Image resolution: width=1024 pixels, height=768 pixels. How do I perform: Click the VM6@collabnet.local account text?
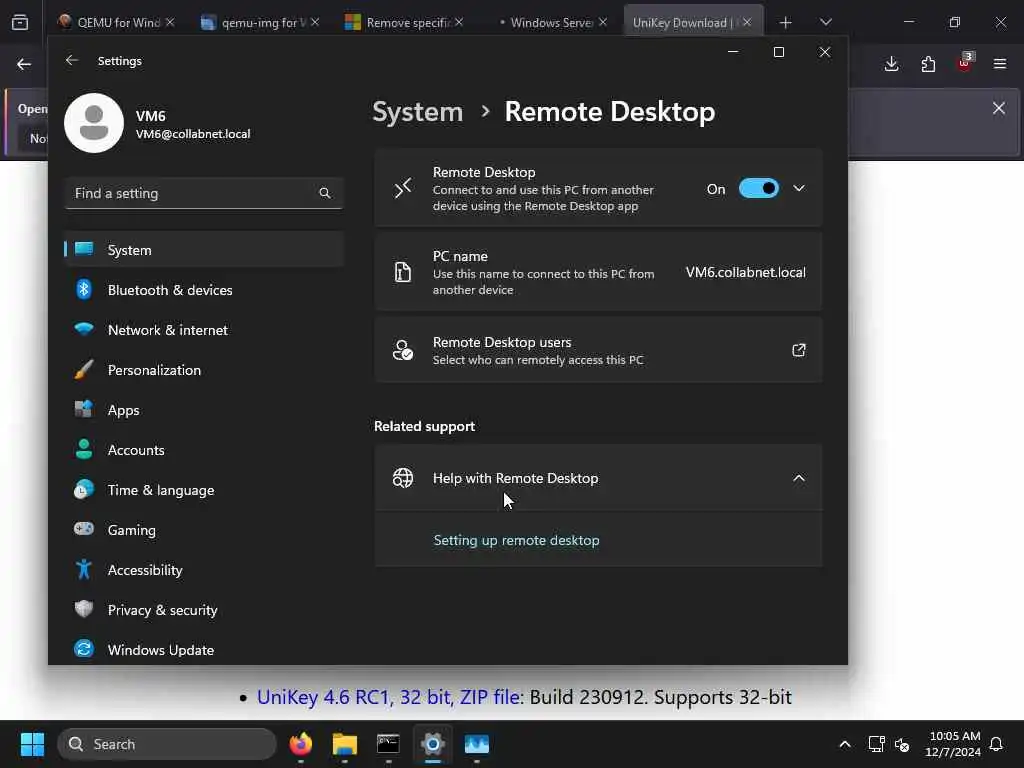click(x=193, y=134)
